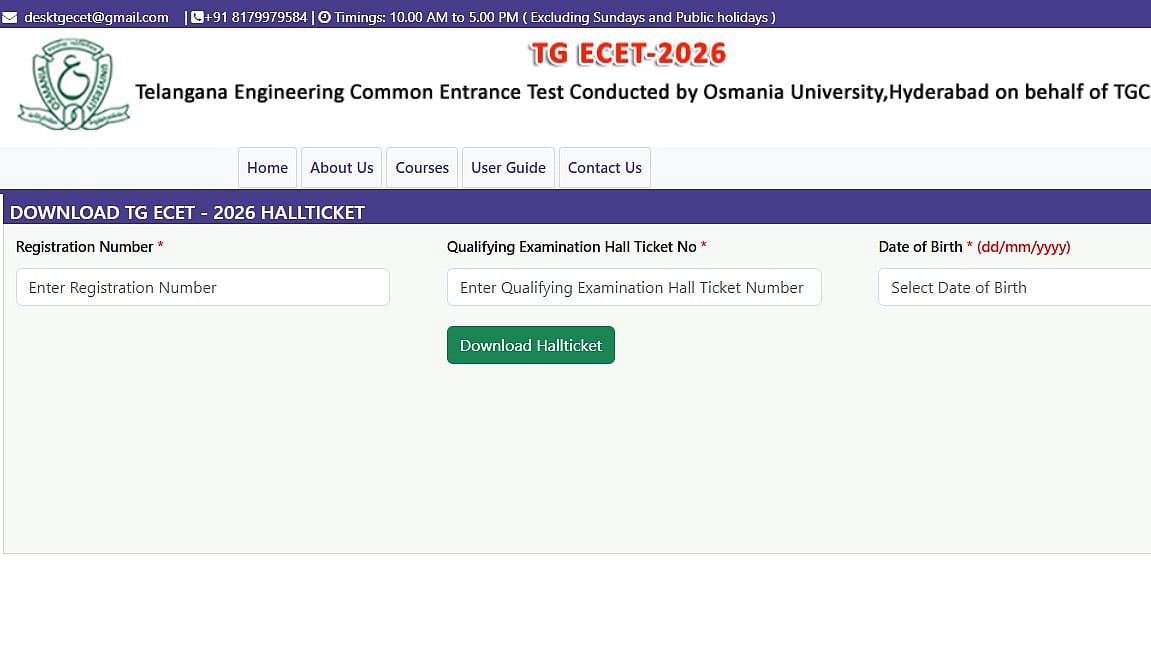Open the Contact Us menu item
This screenshot has width=1151, height=648.
click(605, 168)
